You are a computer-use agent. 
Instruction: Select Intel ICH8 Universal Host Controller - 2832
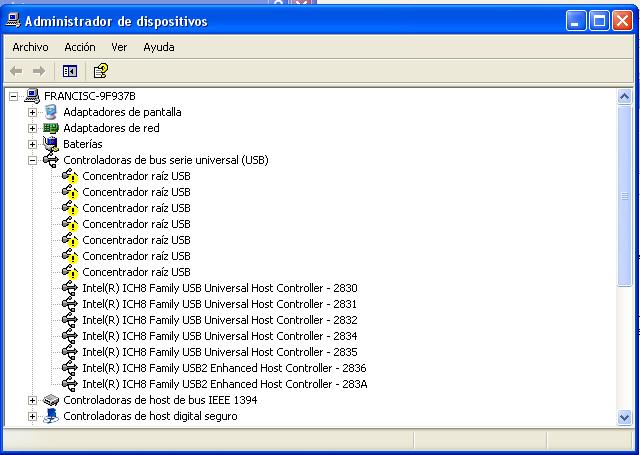220,320
